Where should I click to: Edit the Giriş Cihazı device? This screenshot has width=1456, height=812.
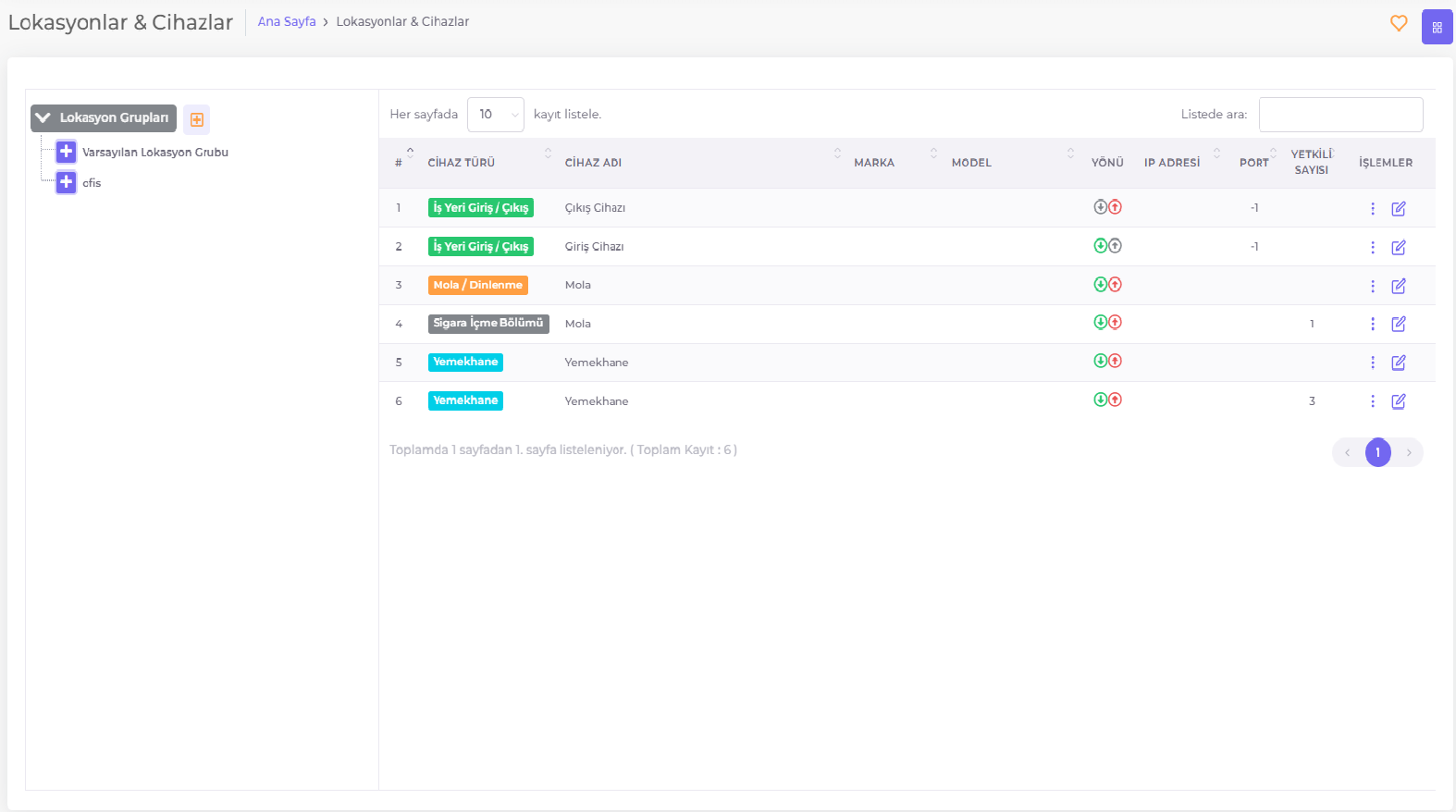pyautogui.click(x=1399, y=248)
